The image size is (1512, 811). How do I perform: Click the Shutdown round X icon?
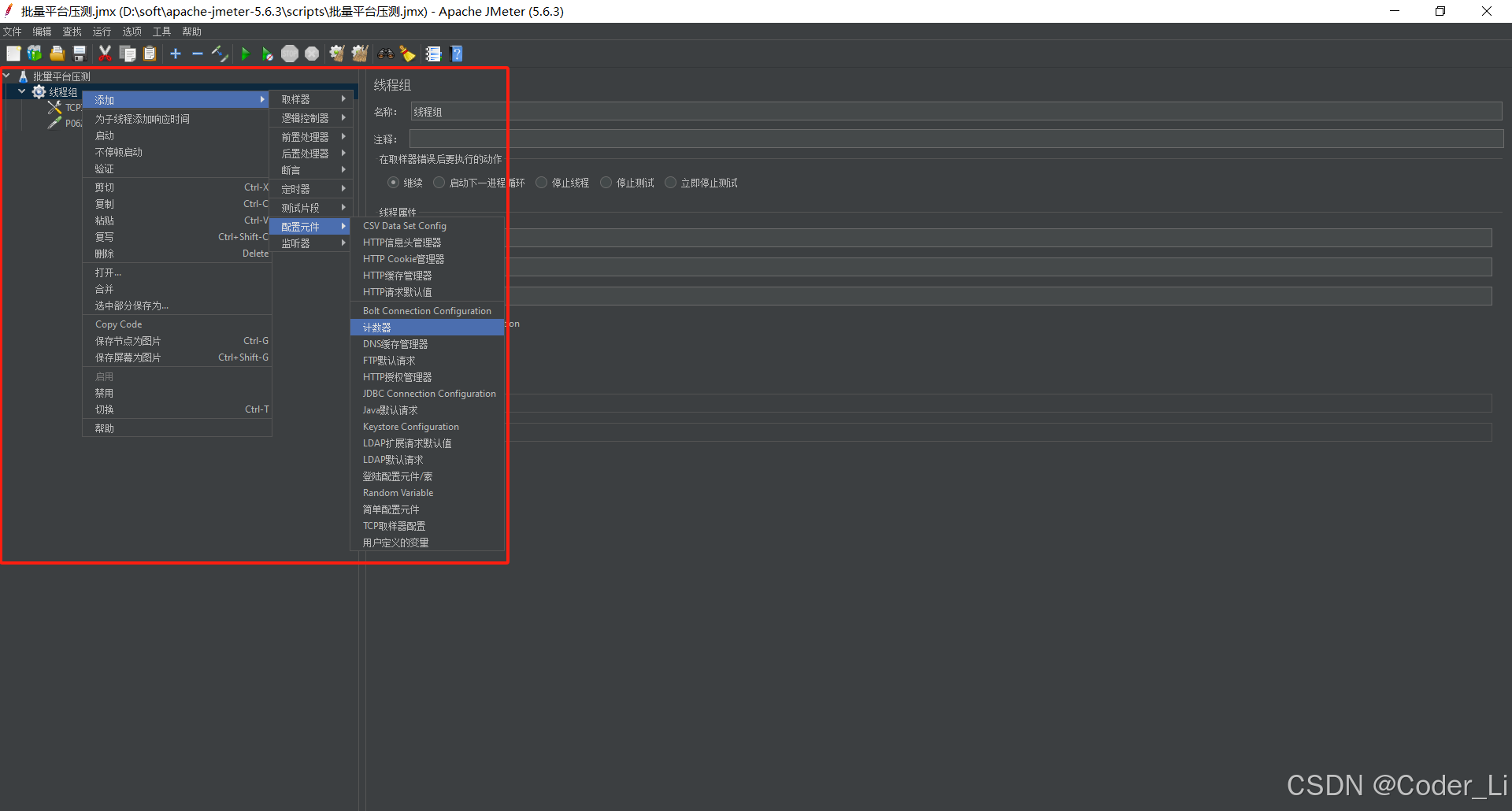pos(312,54)
